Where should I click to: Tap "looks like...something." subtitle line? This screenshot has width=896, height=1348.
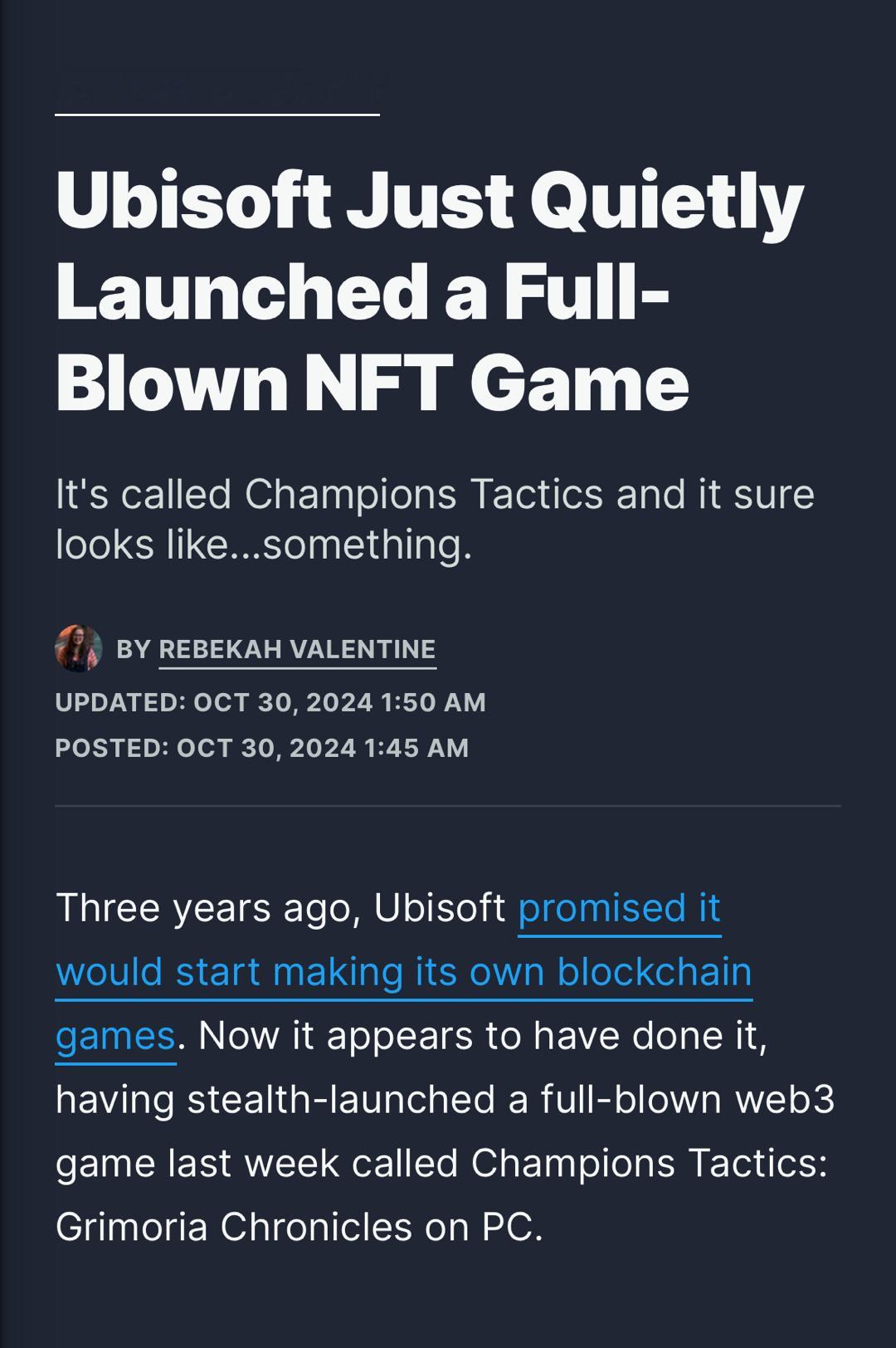coord(264,545)
